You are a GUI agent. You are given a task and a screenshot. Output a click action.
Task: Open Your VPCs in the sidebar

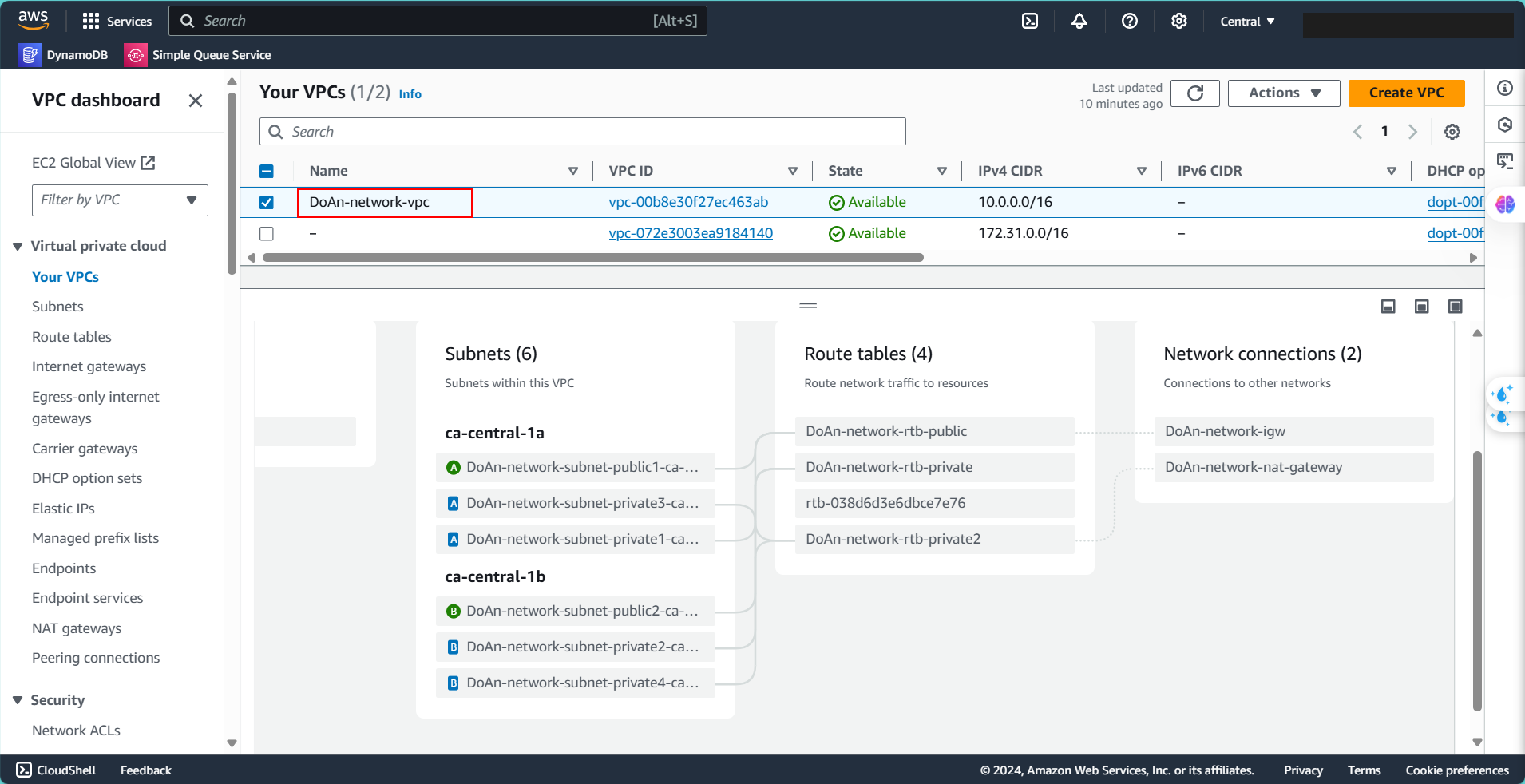[65, 277]
